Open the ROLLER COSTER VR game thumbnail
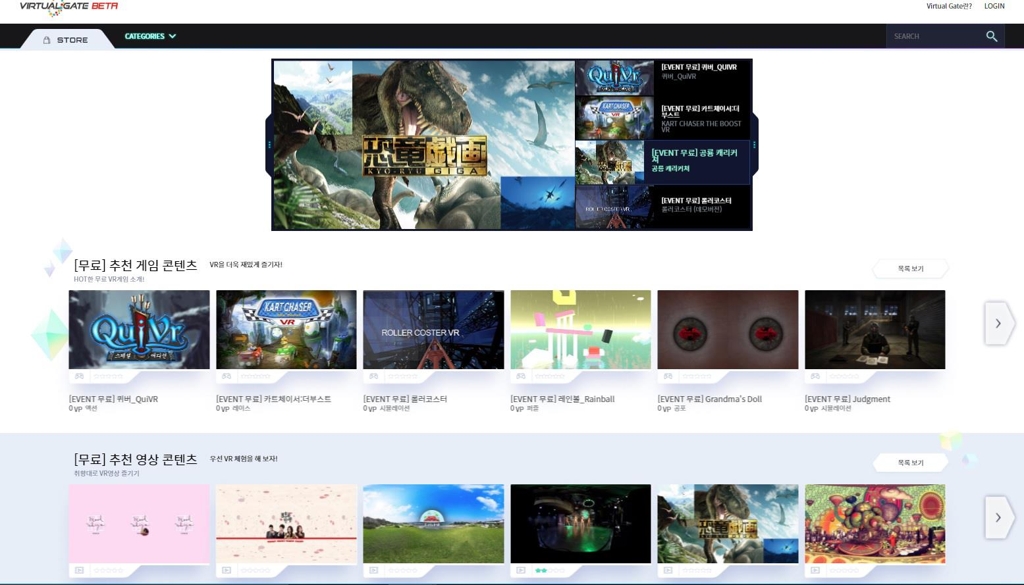 coord(434,330)
